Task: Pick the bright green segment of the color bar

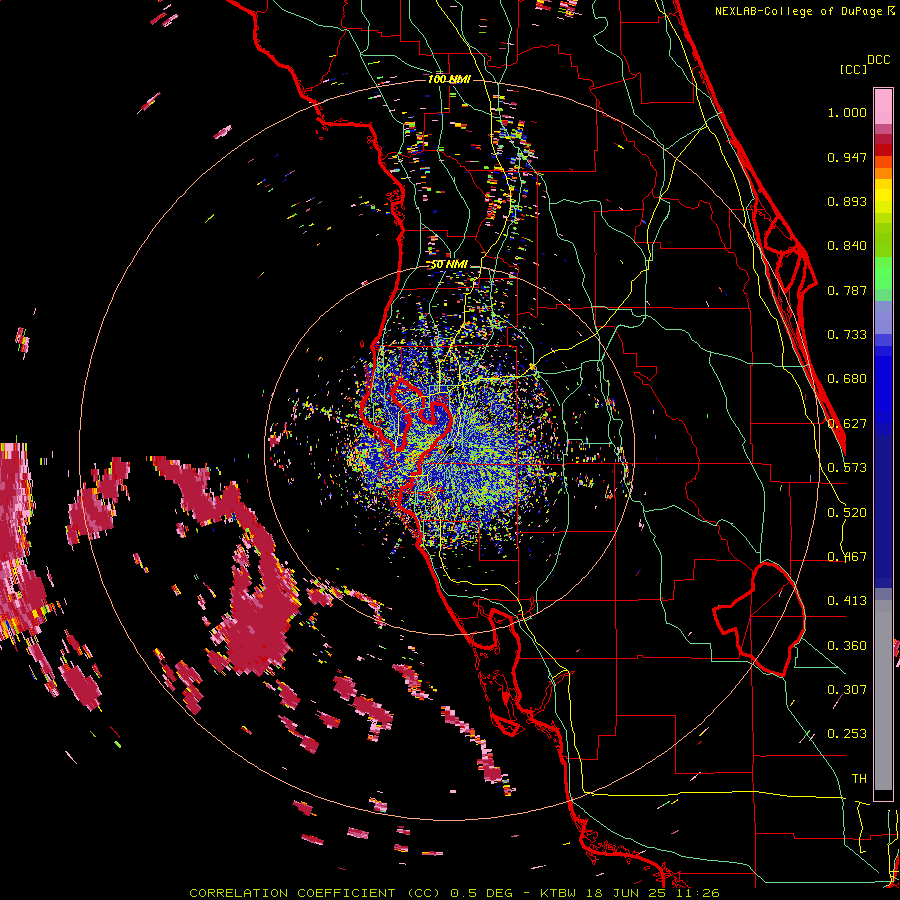Action: 883,273
